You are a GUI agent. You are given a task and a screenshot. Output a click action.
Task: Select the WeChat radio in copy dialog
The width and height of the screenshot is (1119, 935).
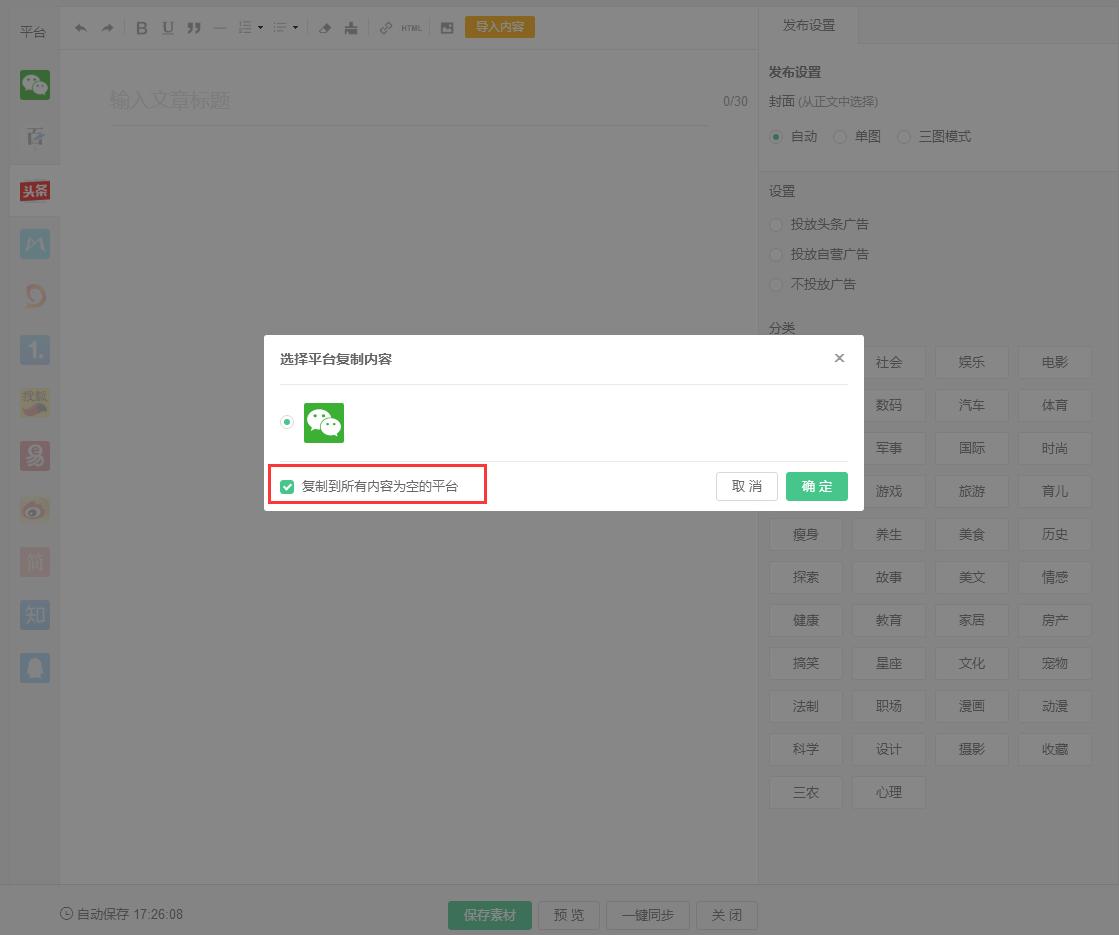pyautogui.click(x=287, y=422)
